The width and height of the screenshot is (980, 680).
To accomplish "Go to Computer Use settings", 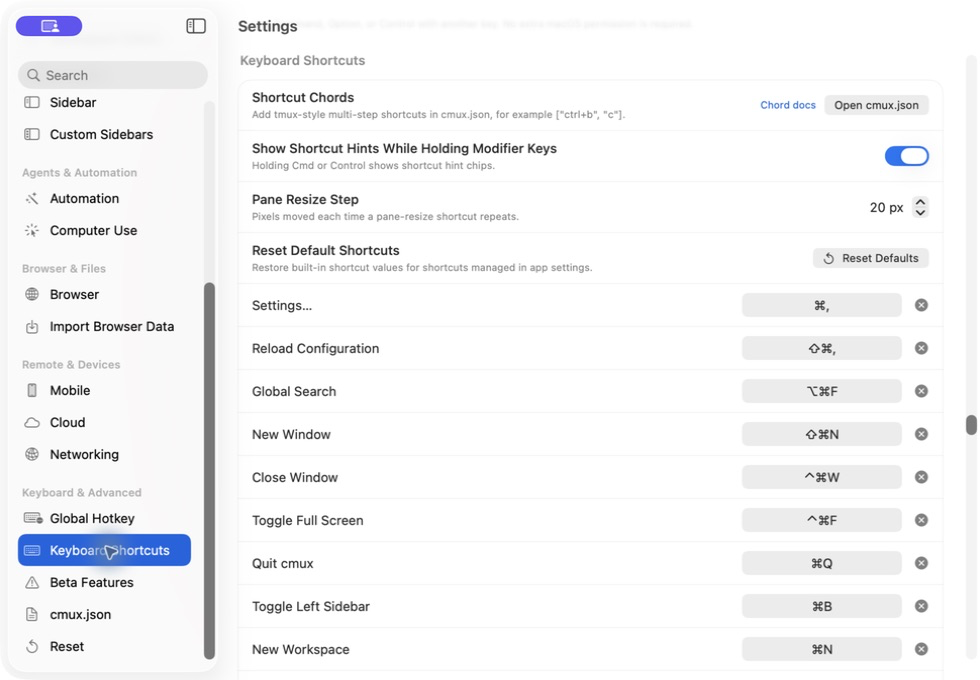I will [x=104, y=231].
